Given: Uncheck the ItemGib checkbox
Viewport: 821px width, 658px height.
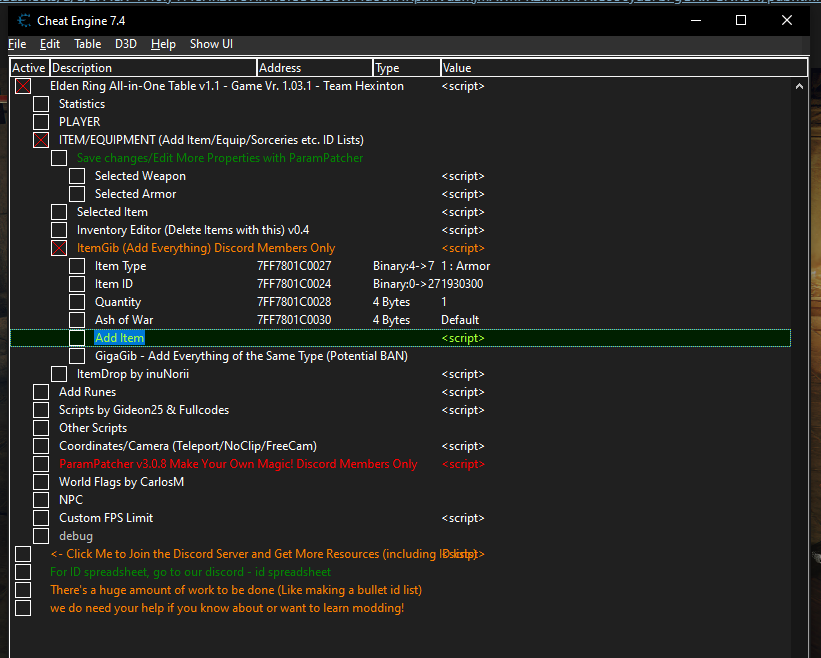Looking at the screenshot, I should click(59, 248).
